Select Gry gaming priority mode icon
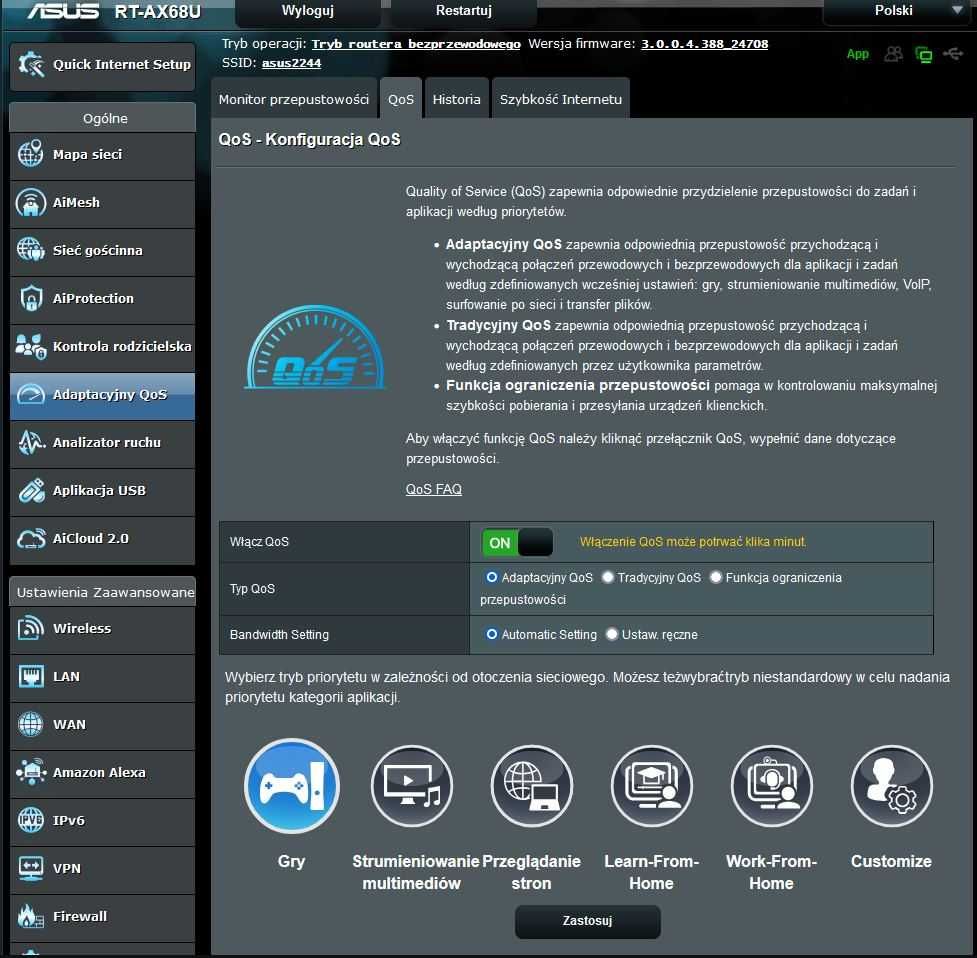977x958 pixels. tap(292, 785)
